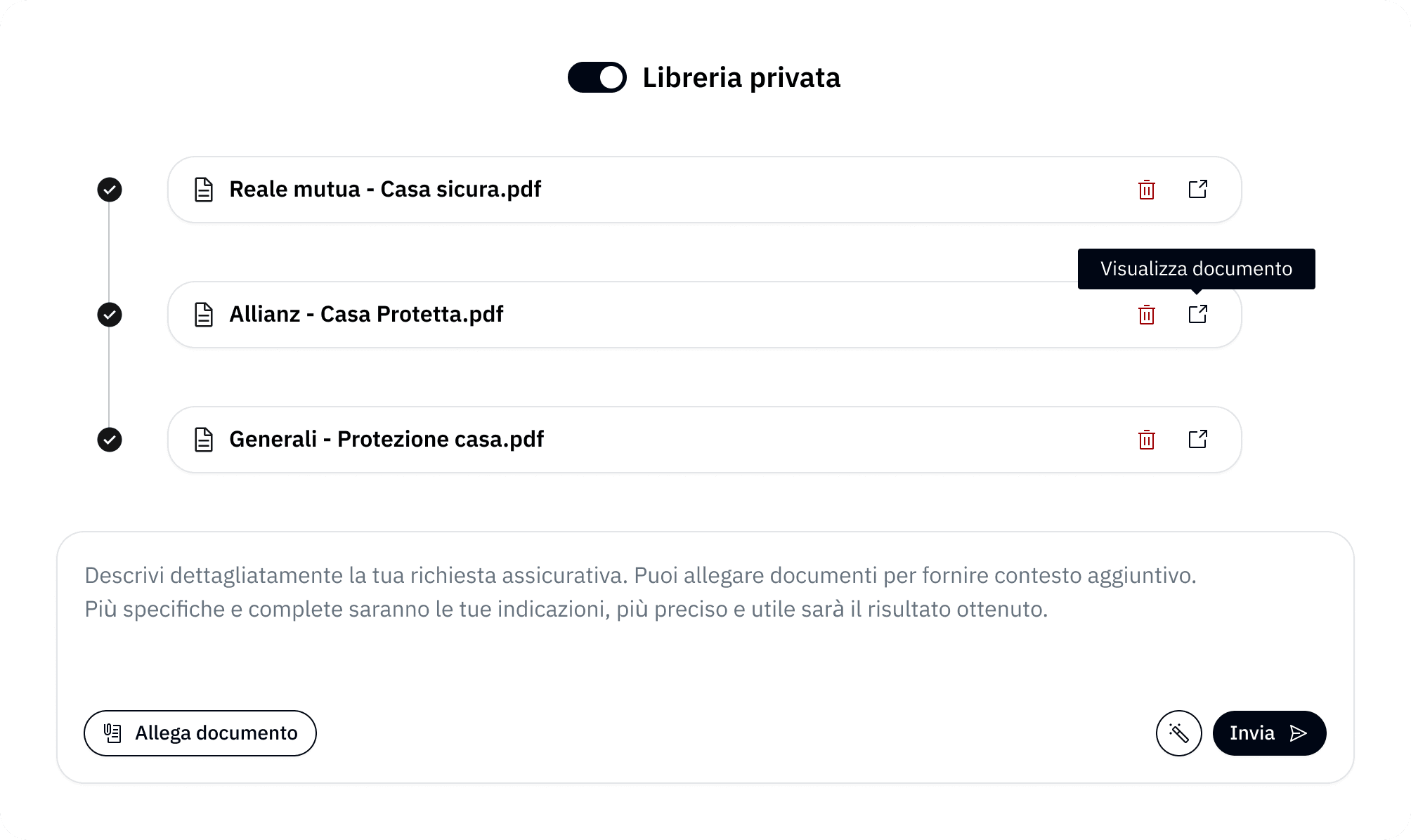Uncheck the selection circle for "Allianz - Casa Protetta.pdf"
This screenshot has height=840, width=1411.
point(109,315)
